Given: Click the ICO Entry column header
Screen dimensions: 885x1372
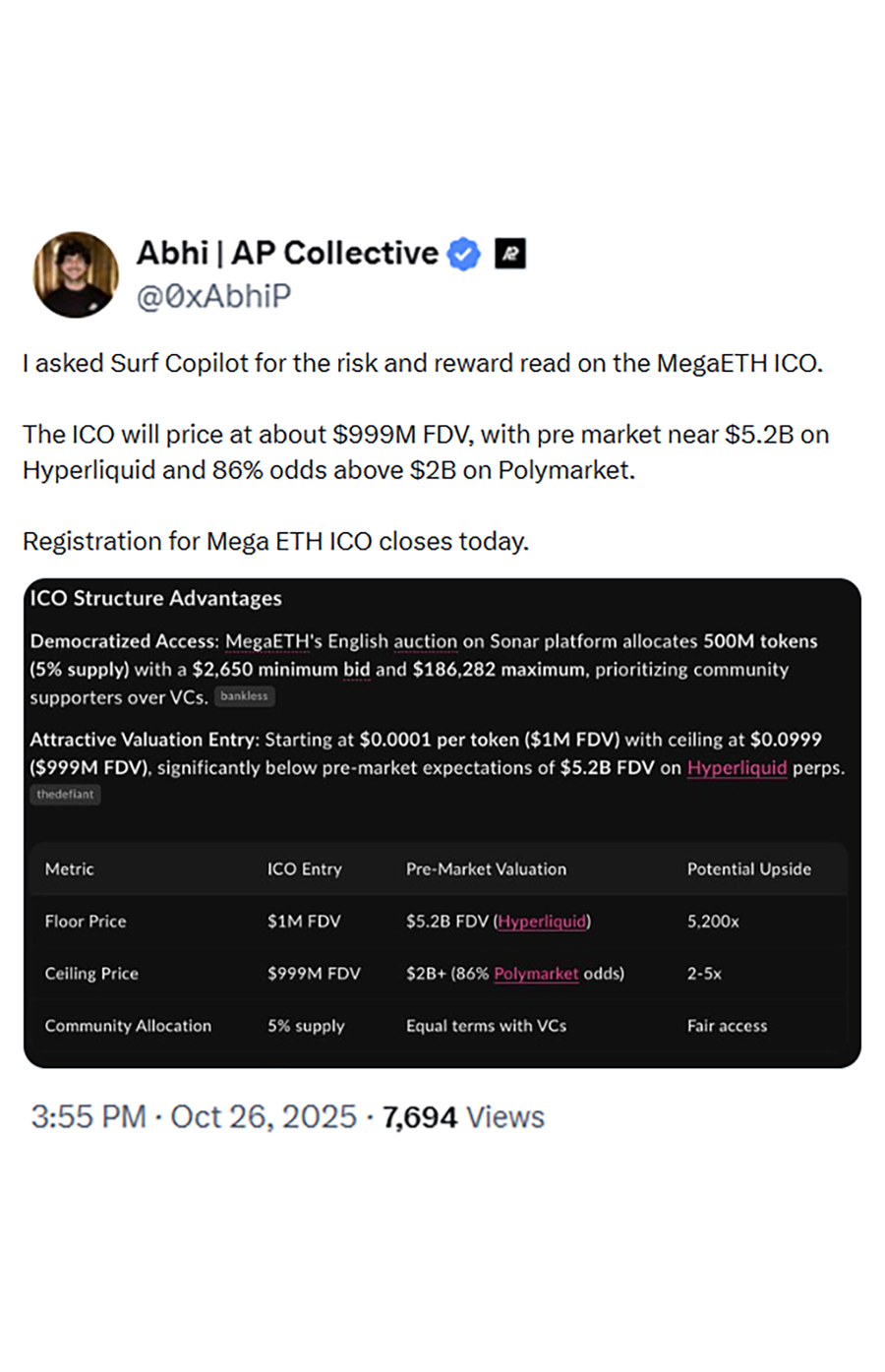Looking at the screenshot, I should (305, 869).
